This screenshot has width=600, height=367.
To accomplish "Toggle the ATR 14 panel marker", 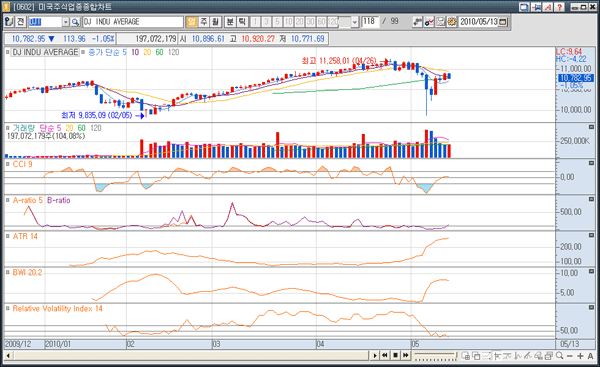I will tap(7, 236).
